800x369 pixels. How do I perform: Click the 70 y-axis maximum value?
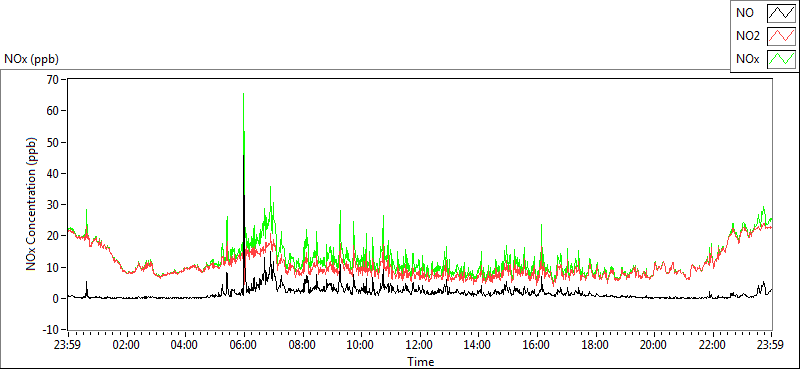(x=52, y=79)
